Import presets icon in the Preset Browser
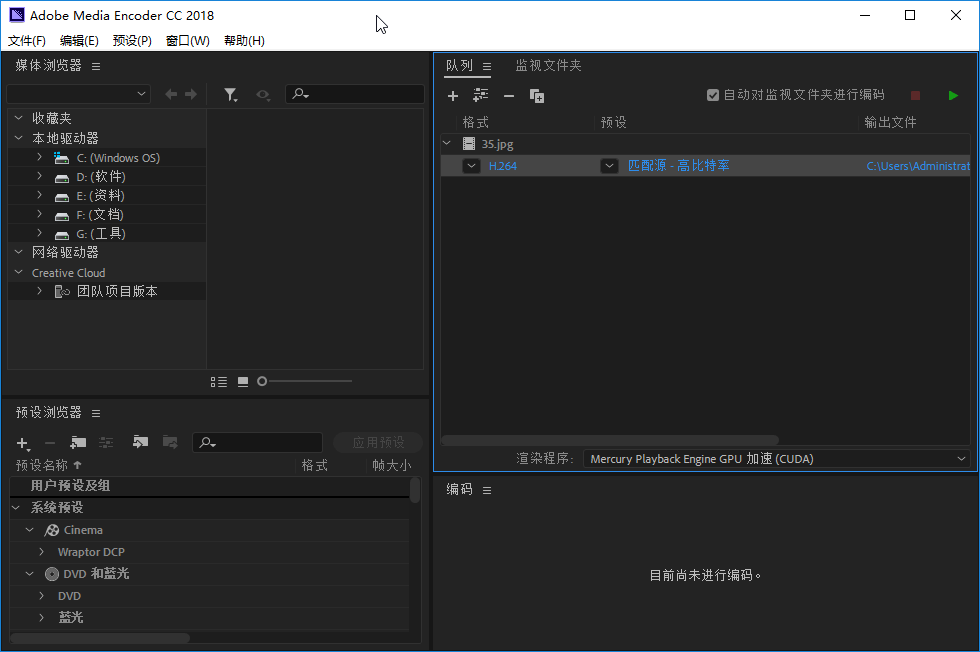Viewport: 980px width, 652px height. 141,442
